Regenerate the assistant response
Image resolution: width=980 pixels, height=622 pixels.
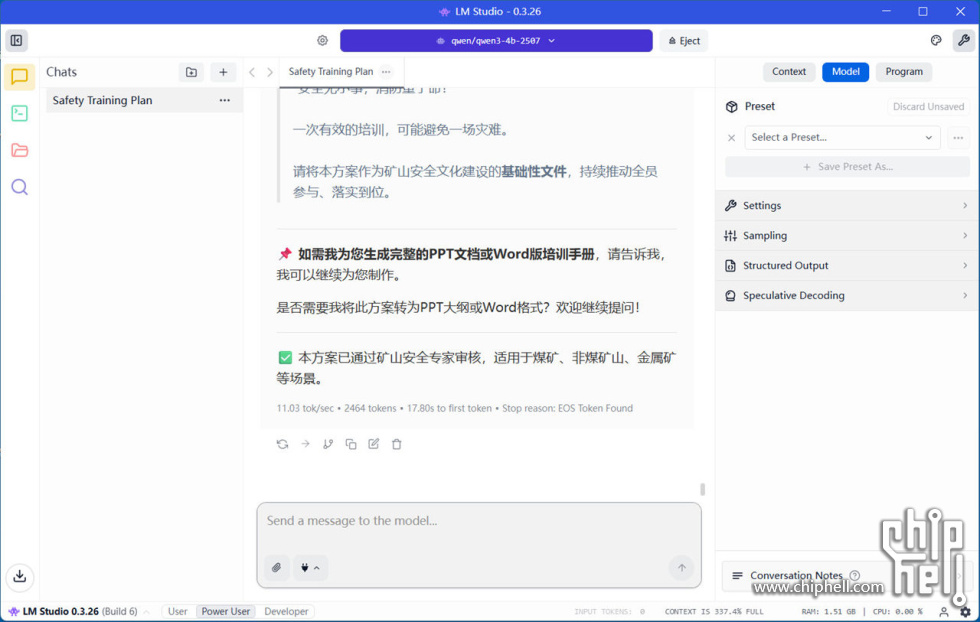[282, 444]
